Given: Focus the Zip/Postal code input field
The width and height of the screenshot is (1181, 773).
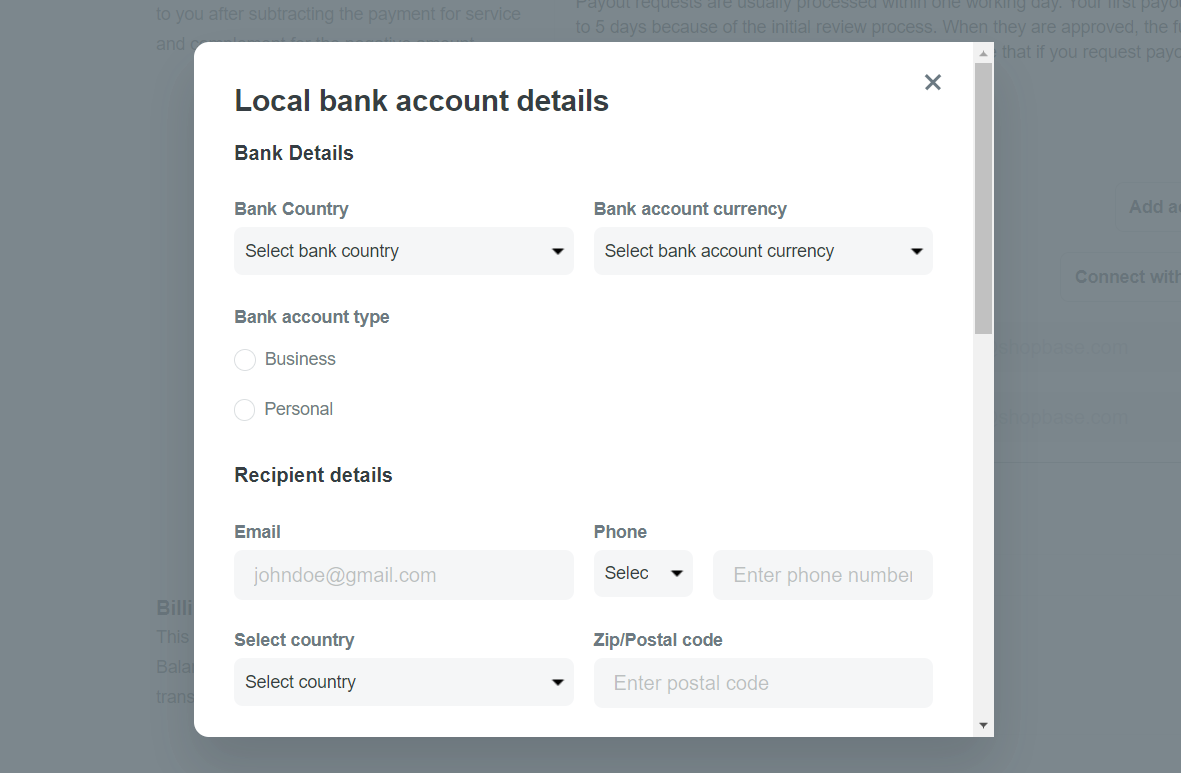Looking at the screenshot, I should (763, 683).
